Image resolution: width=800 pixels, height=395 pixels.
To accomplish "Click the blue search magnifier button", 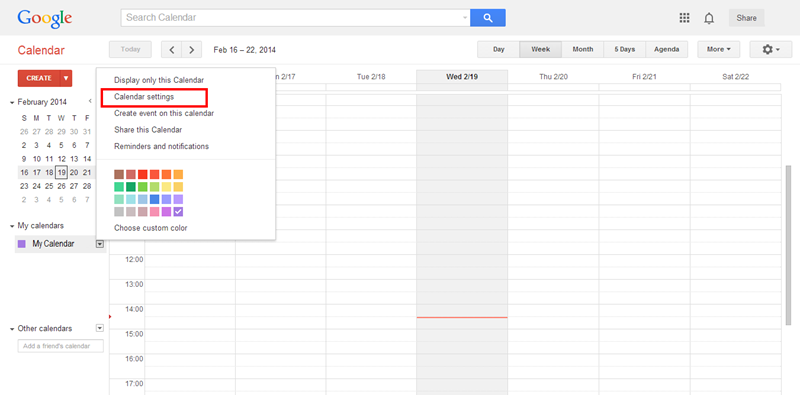I will click(x=488, y=18).
